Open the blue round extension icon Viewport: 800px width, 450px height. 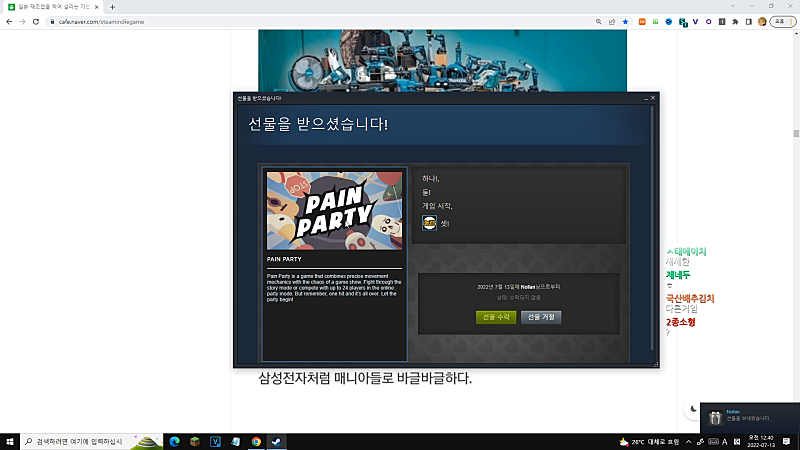pos(668,22)
